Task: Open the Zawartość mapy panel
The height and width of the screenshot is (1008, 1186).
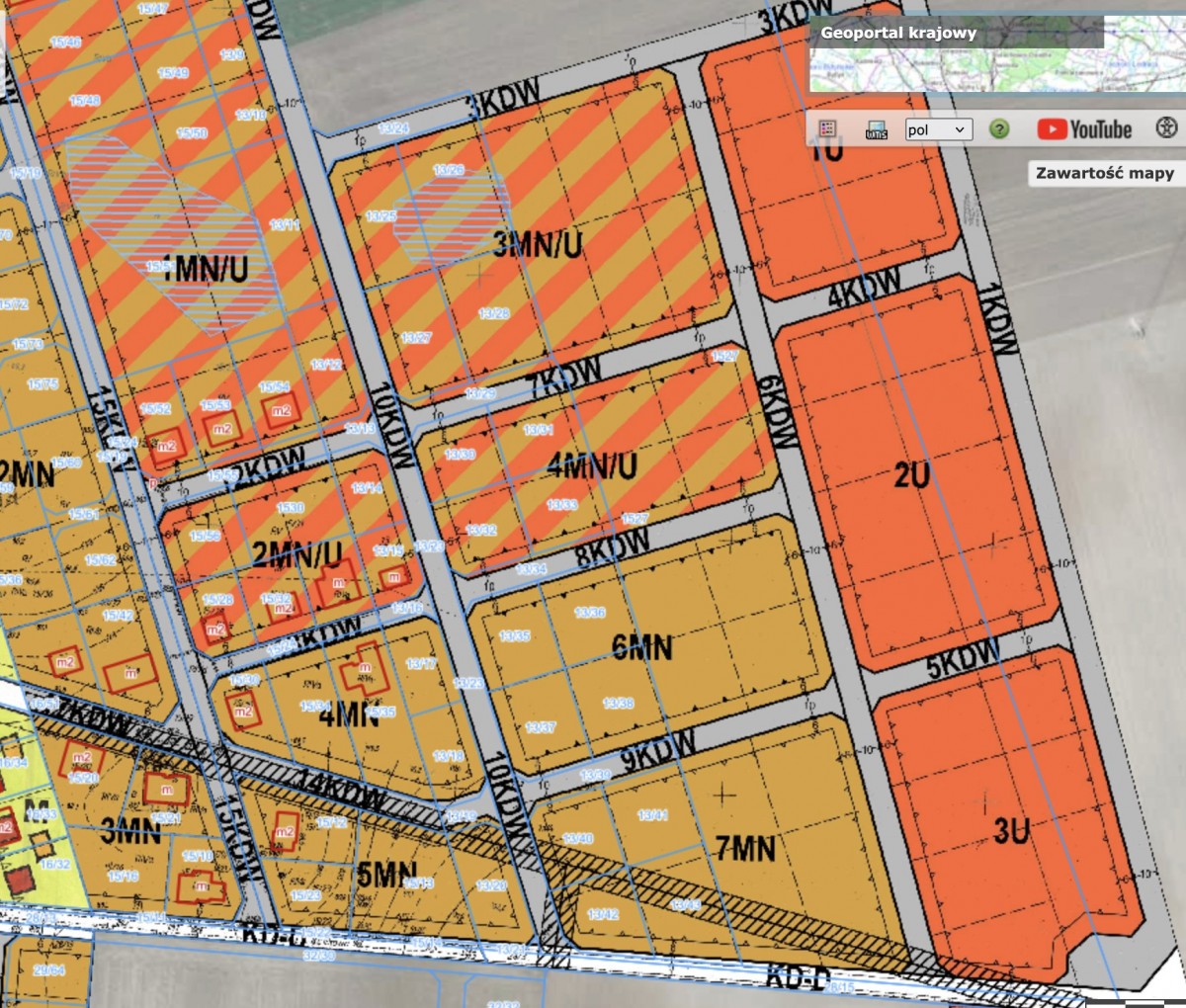Action: coord(1104,173)
